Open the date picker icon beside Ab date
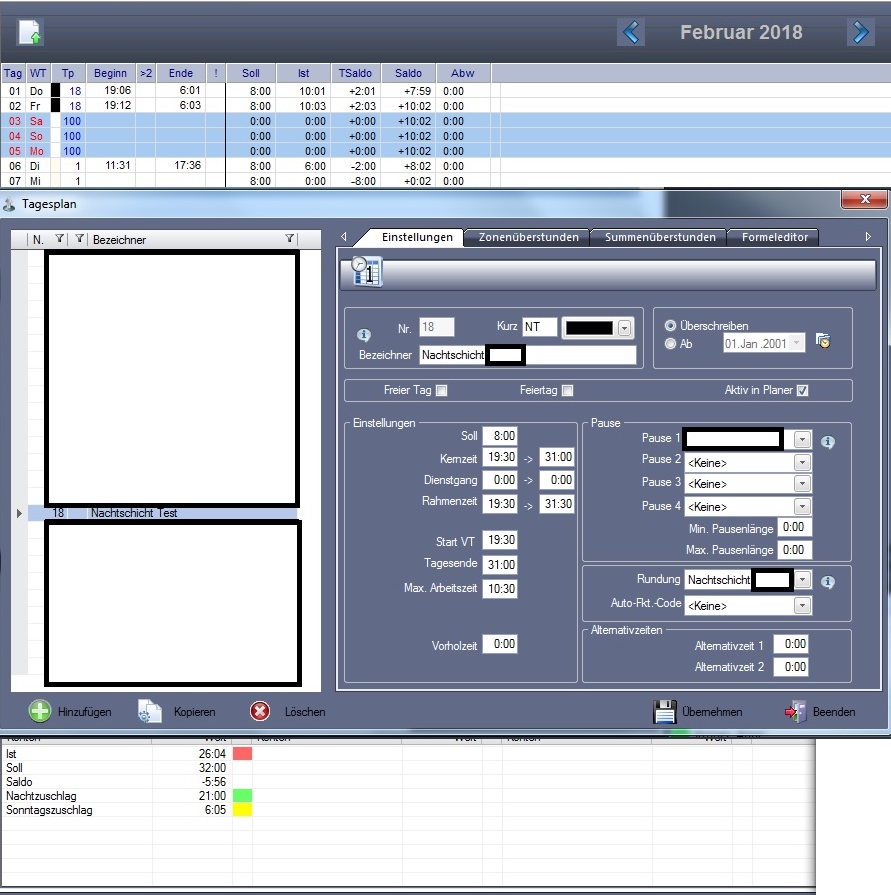891x895 pixels. coord(825,342)
